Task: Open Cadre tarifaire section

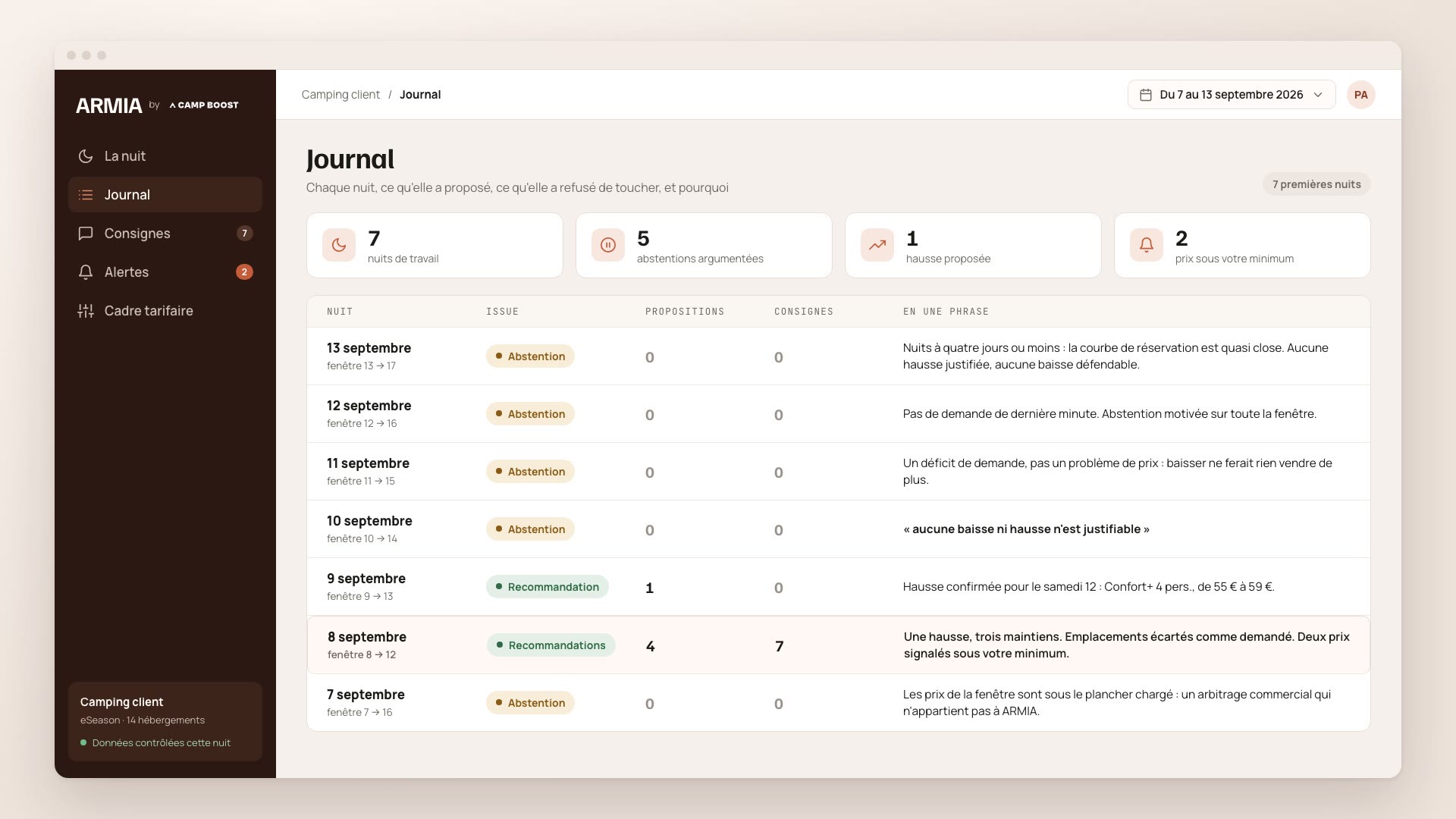Action: pyautogui.click(x=165, y=311)
